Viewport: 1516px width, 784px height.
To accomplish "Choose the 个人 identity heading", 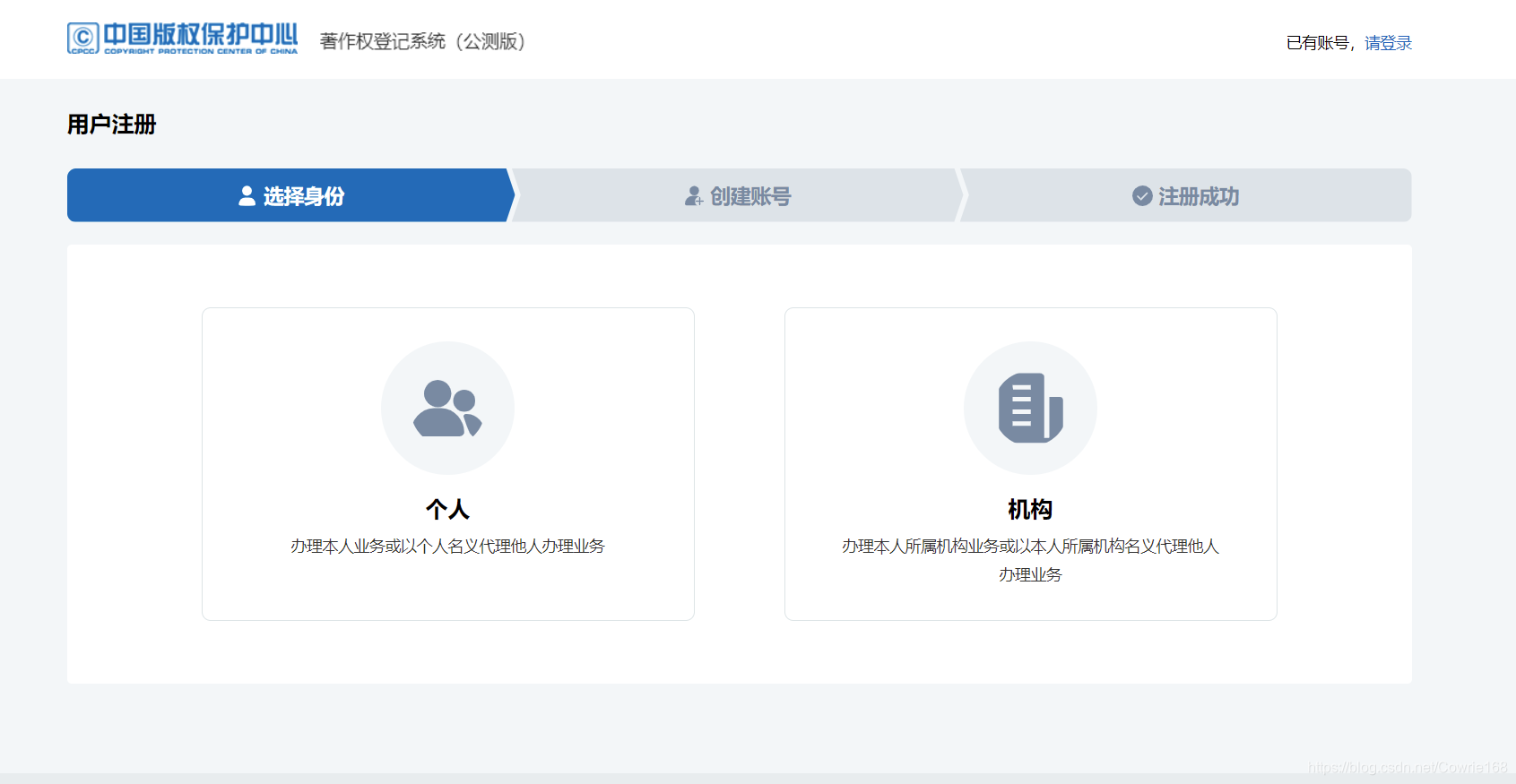I will (x=447, y=510).
